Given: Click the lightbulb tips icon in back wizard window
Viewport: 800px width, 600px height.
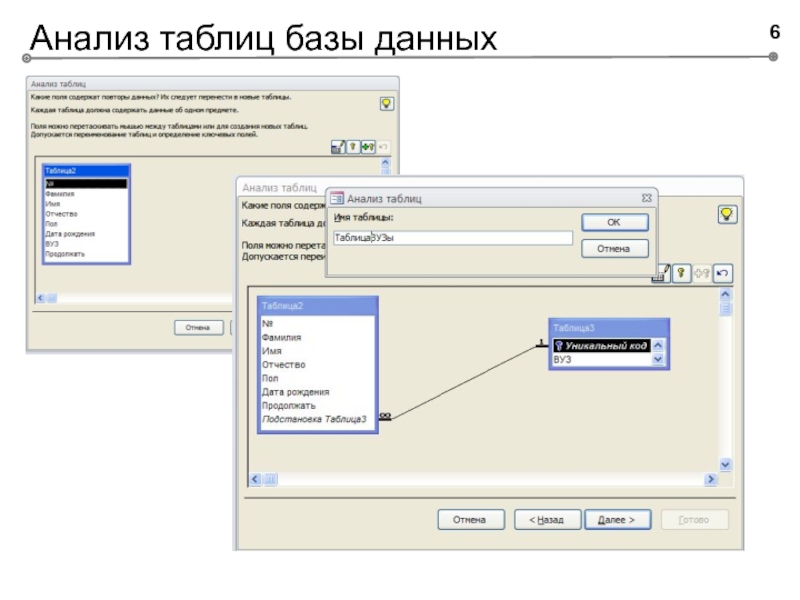Looking at the screenshot, I should (x=387, y=104).
